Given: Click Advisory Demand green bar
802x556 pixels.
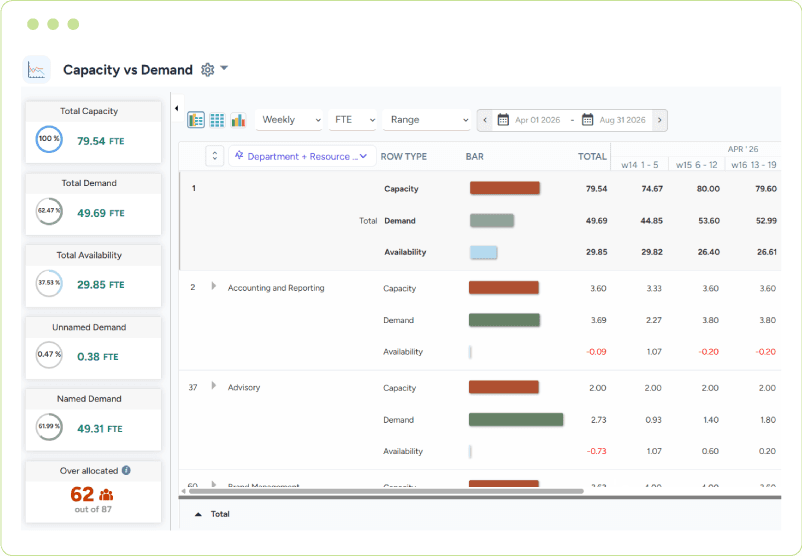Looking at the screenshot, I should point(516,419).
